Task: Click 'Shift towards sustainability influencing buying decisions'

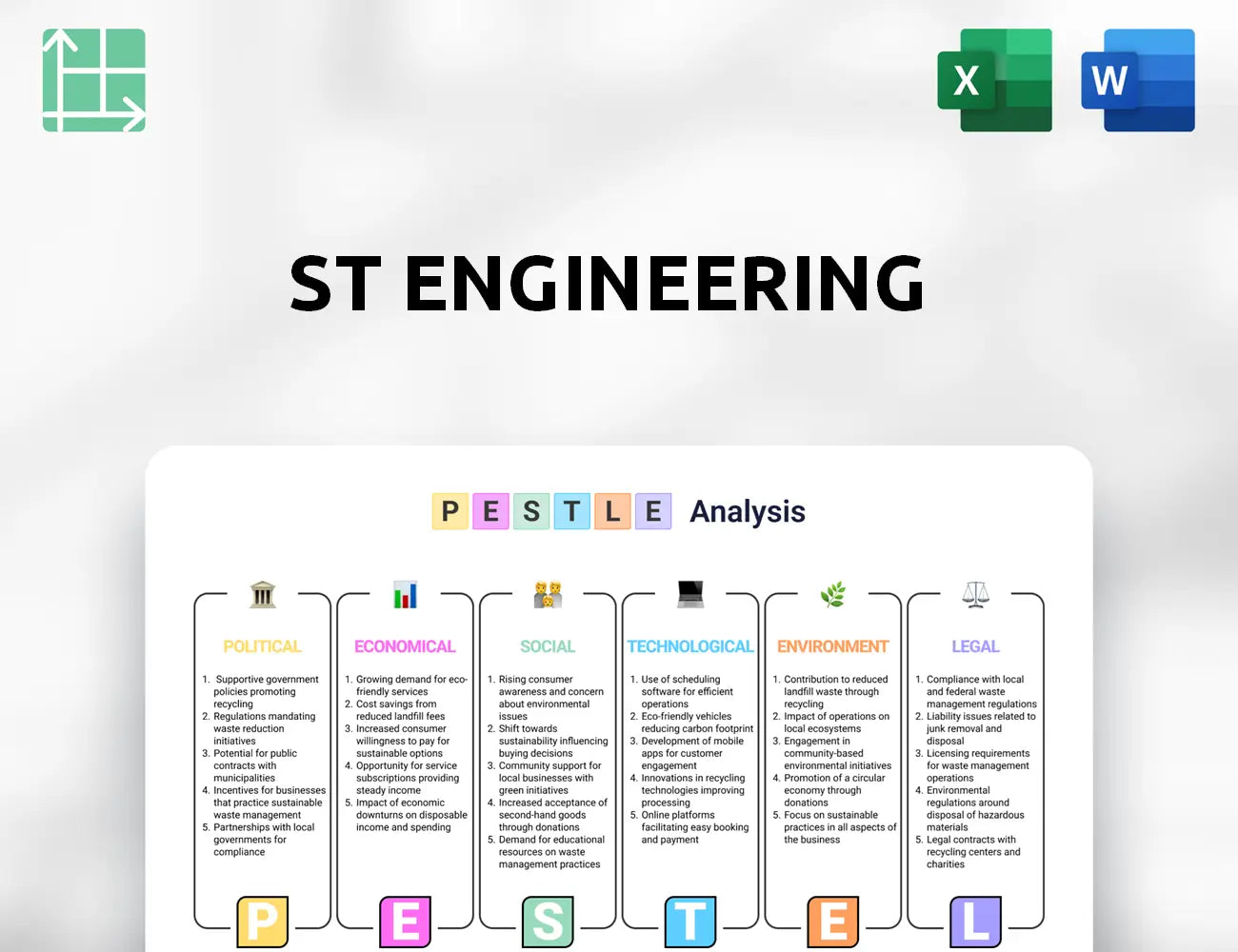Action: 549,741
